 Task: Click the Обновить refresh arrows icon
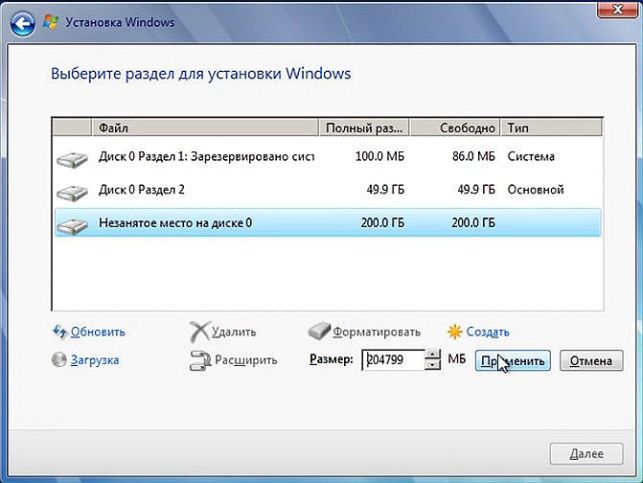[x=59, y=332]
